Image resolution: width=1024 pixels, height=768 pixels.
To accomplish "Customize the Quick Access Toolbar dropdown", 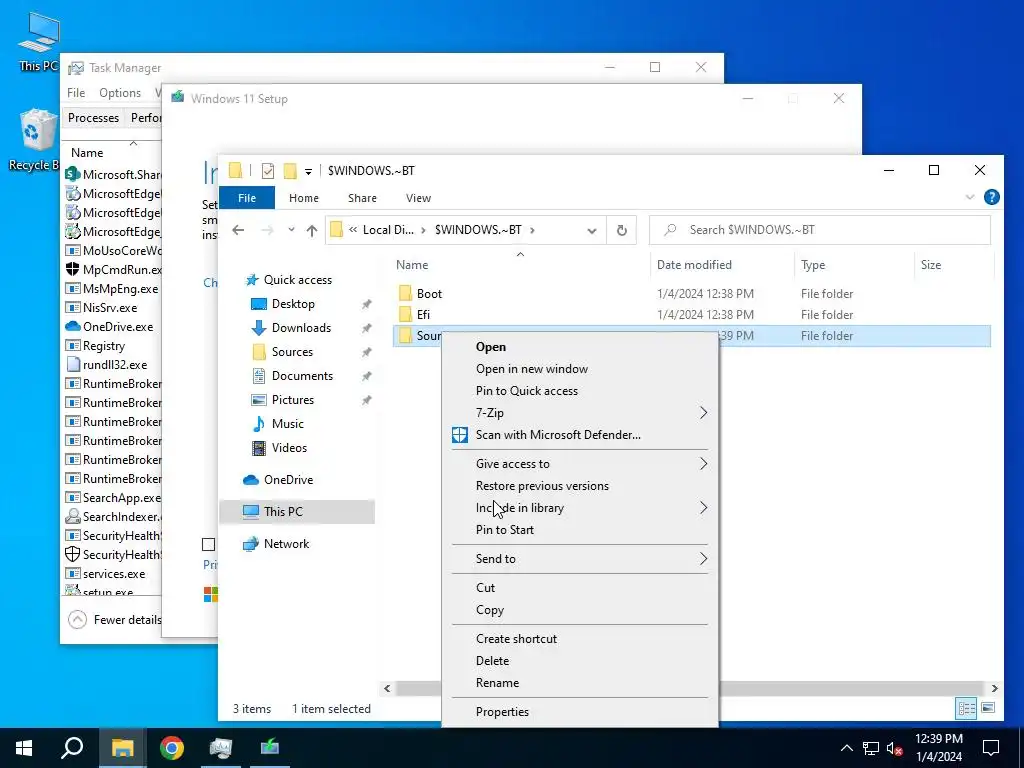I will (308, 172).
